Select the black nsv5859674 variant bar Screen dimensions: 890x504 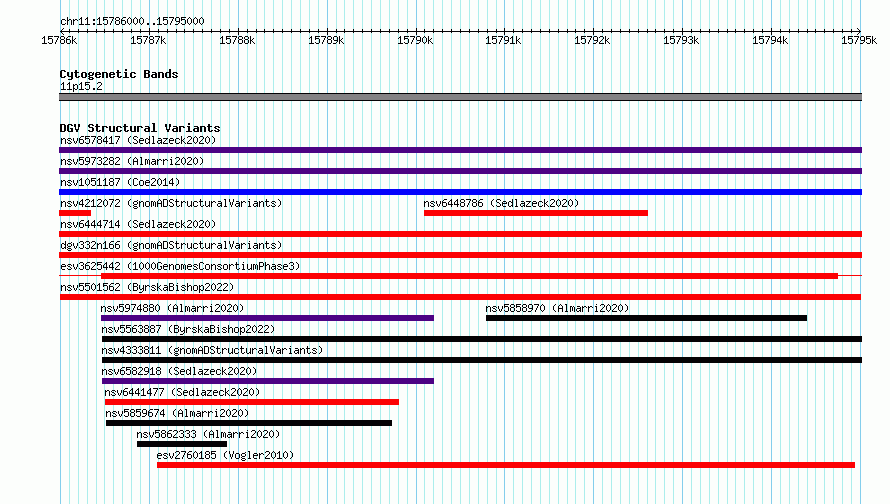[x=249, y=423]
